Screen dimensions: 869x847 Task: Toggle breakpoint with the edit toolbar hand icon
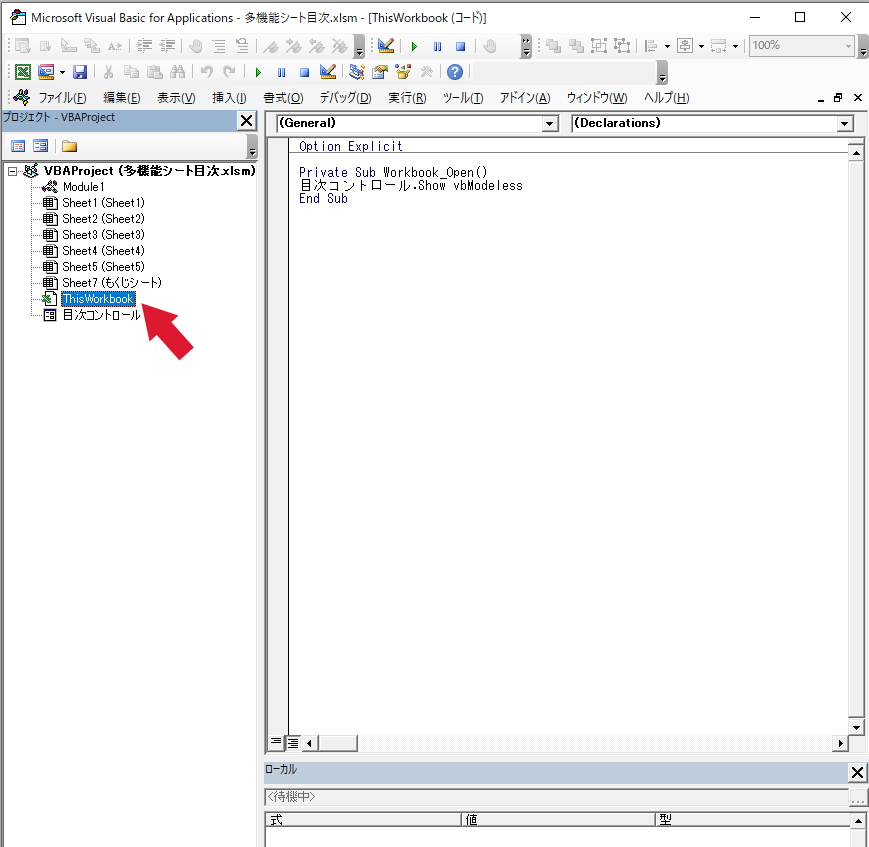[x=196, y=46]
